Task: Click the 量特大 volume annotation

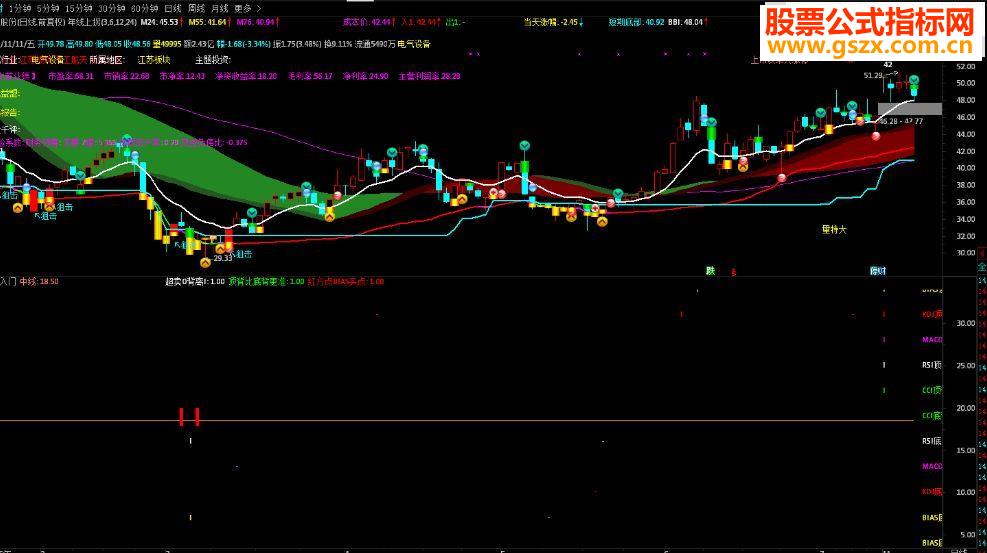Action: click(834, 230)
